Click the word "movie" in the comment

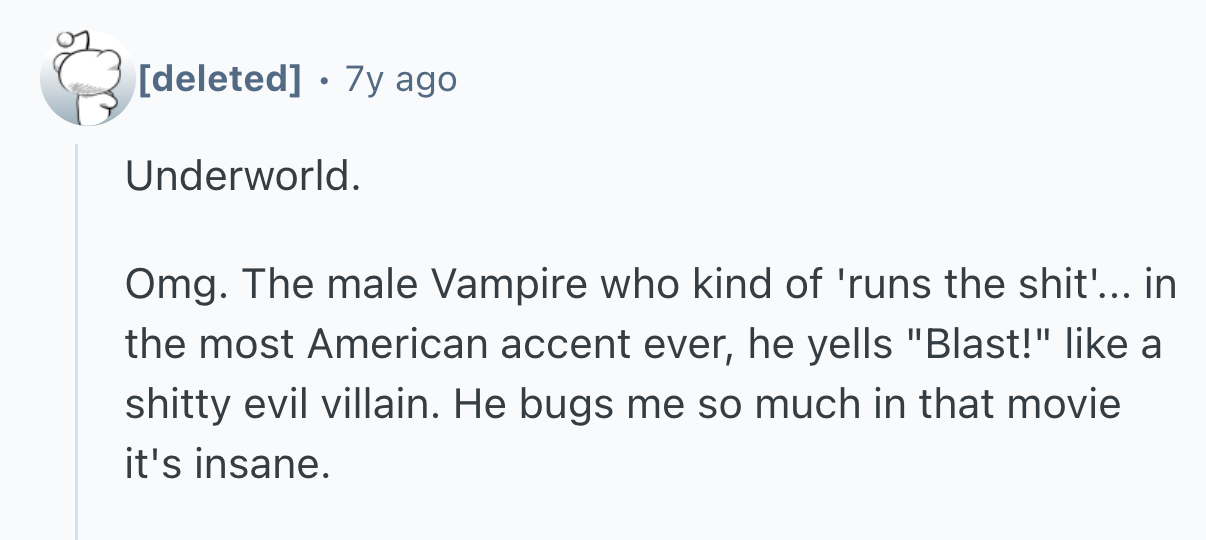[x=1066, y=405]
